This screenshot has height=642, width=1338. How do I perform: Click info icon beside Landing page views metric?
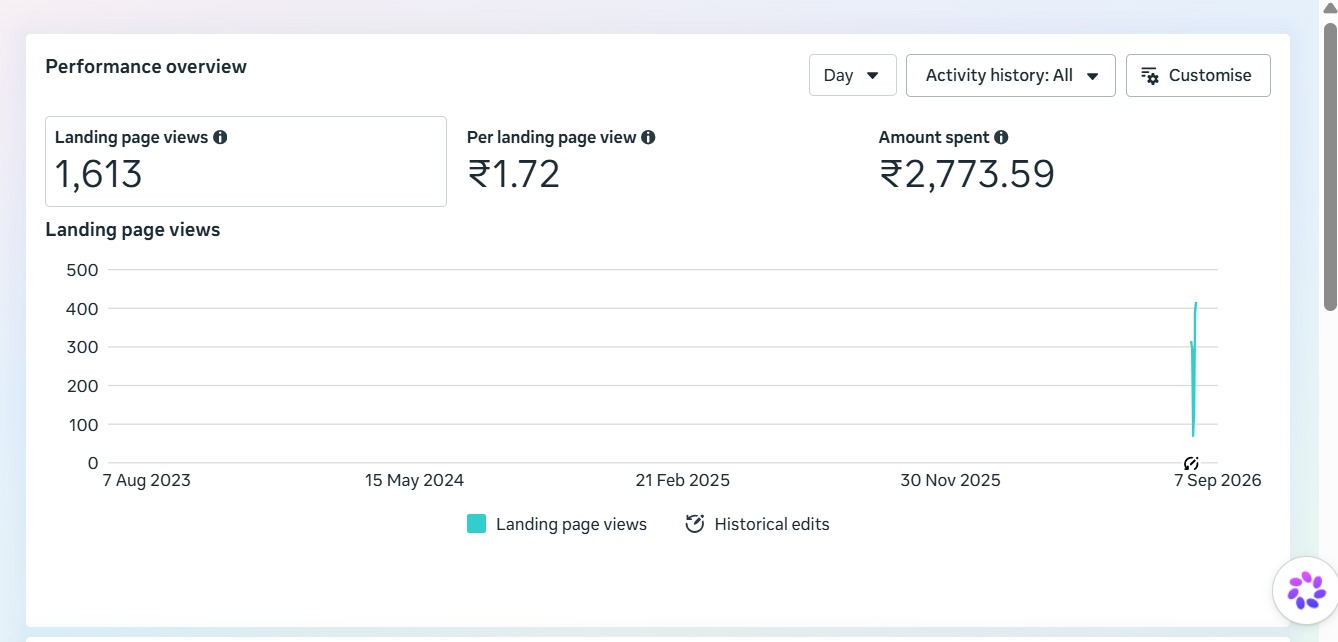tap(220, 137)
